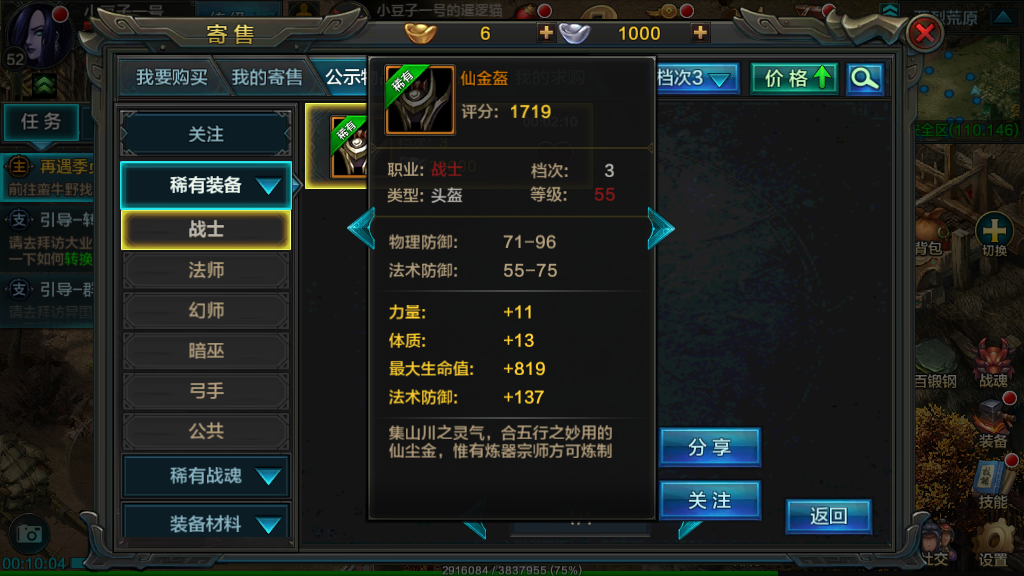This screenshot has width=1024, height=576.
Task: Show previous item with left arrow
Action: tap(361, 229)
